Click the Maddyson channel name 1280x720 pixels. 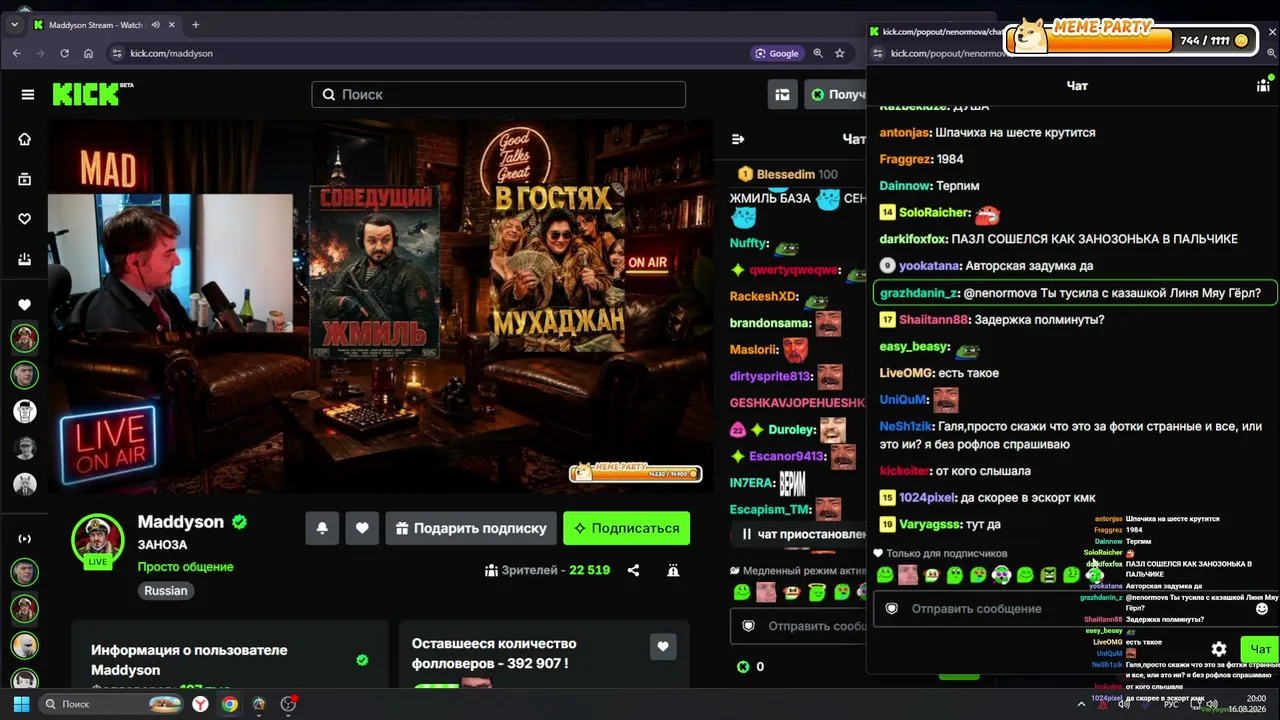181,522
